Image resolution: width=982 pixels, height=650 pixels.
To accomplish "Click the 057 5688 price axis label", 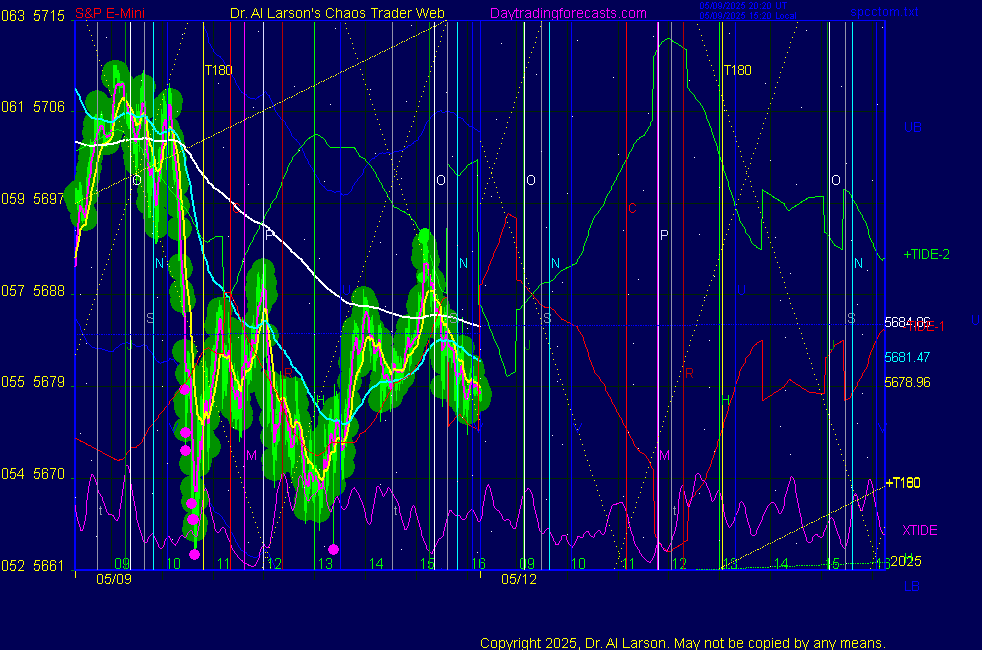I will 33,291.
